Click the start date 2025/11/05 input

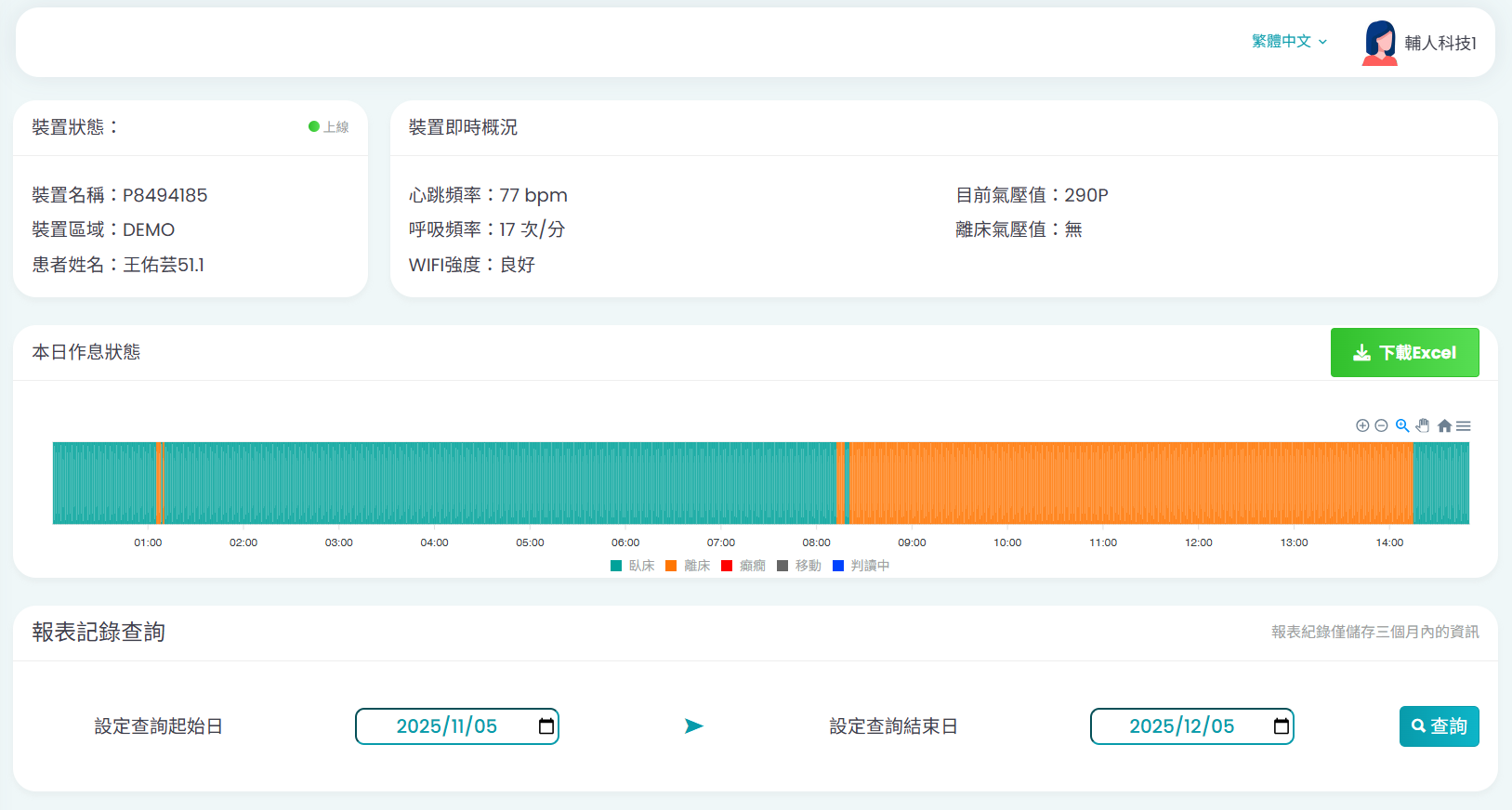tap(446, 726)
